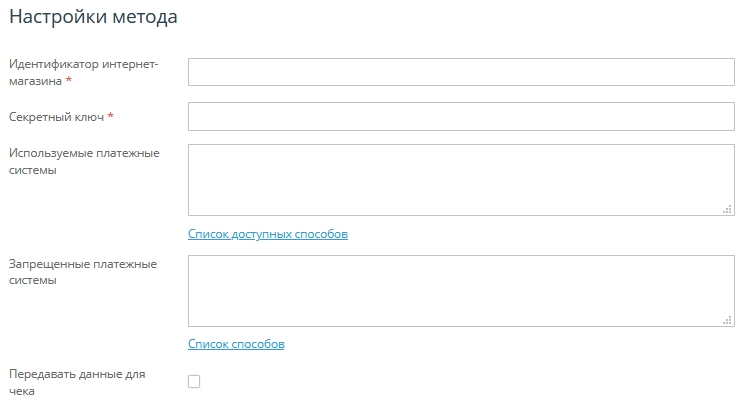
Task: Open the Список доступных способов link
Action: point(268,234)
